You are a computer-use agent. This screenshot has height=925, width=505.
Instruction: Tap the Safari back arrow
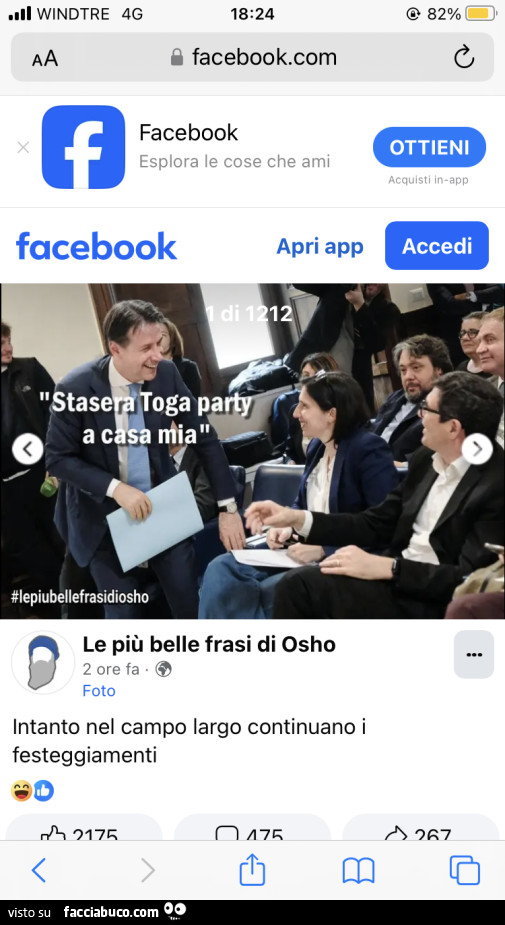38,870
